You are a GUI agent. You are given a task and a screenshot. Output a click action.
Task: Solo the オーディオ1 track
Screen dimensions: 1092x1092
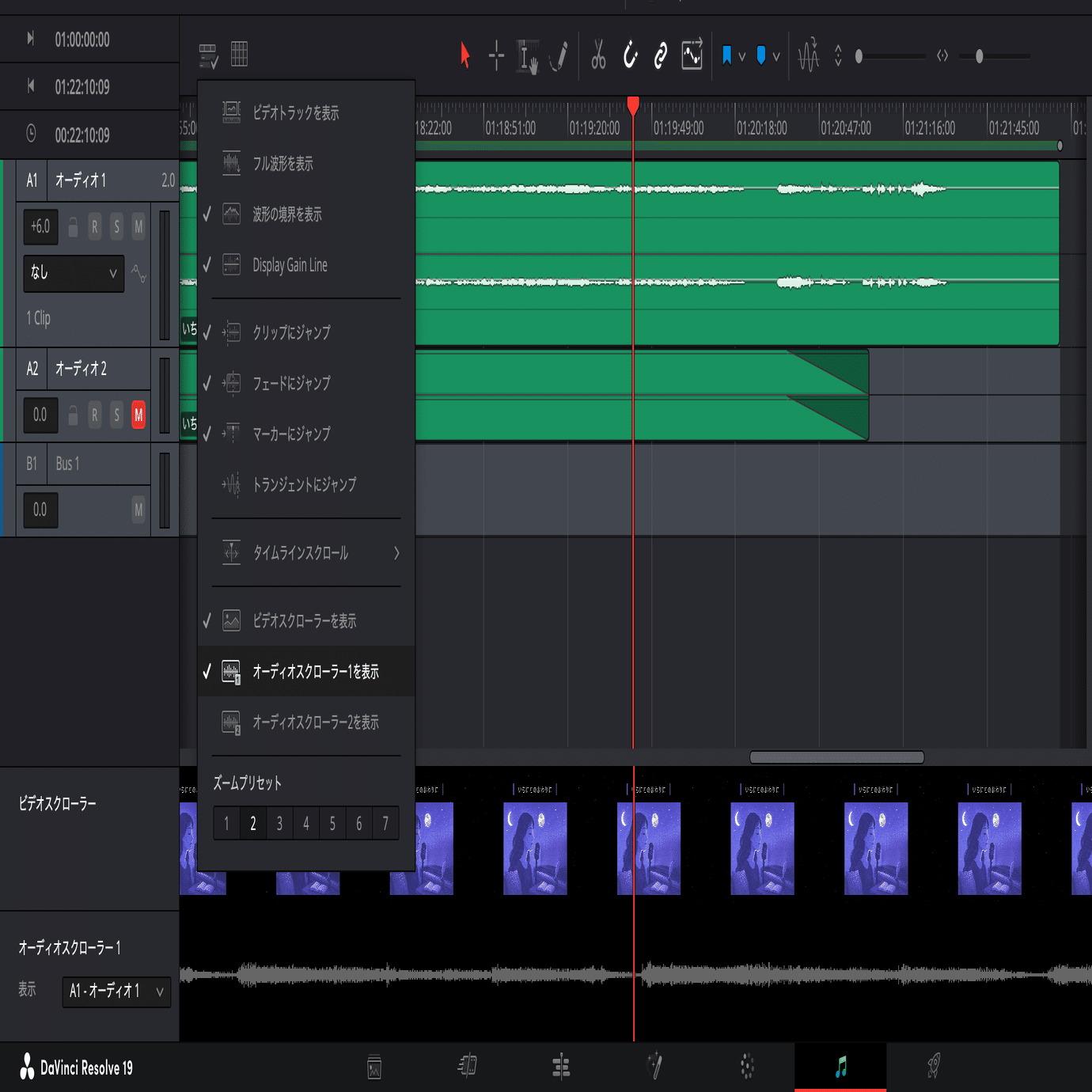coord(117,227)
